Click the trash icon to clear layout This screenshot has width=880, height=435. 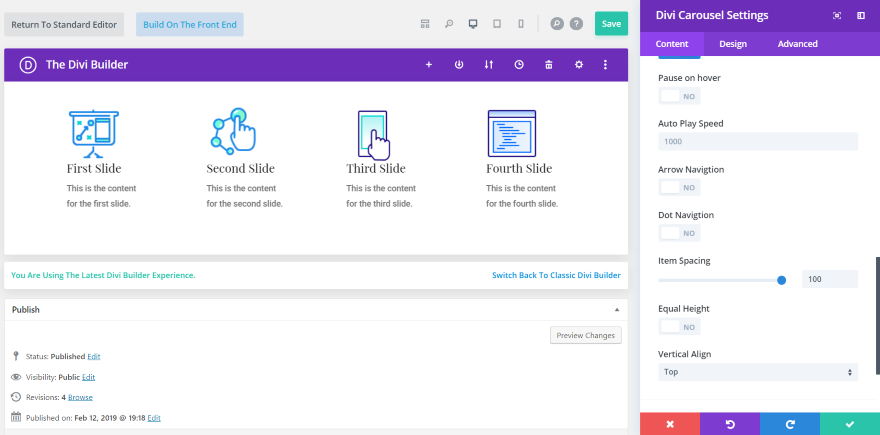[549, 65]
